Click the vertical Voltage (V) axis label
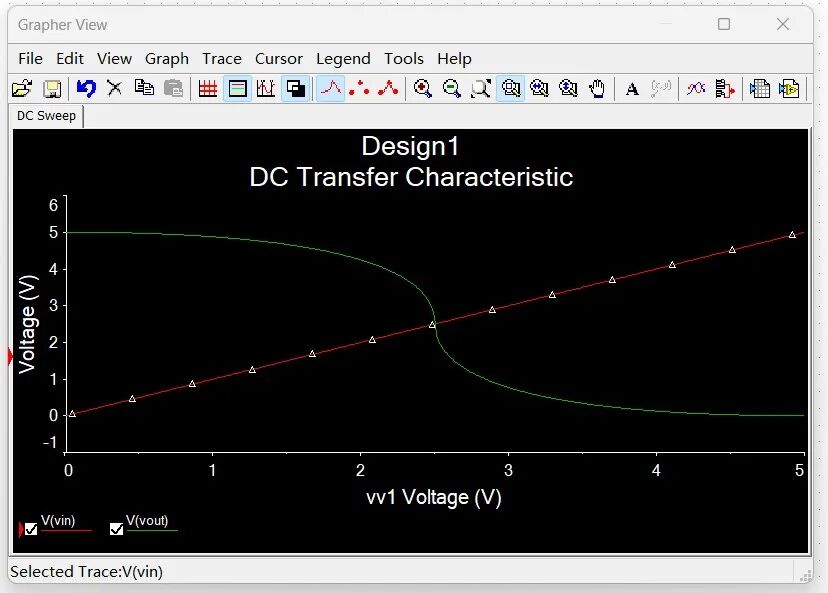Image resolution: width=828 pixels, height=593 pixels. coord(27,324)
